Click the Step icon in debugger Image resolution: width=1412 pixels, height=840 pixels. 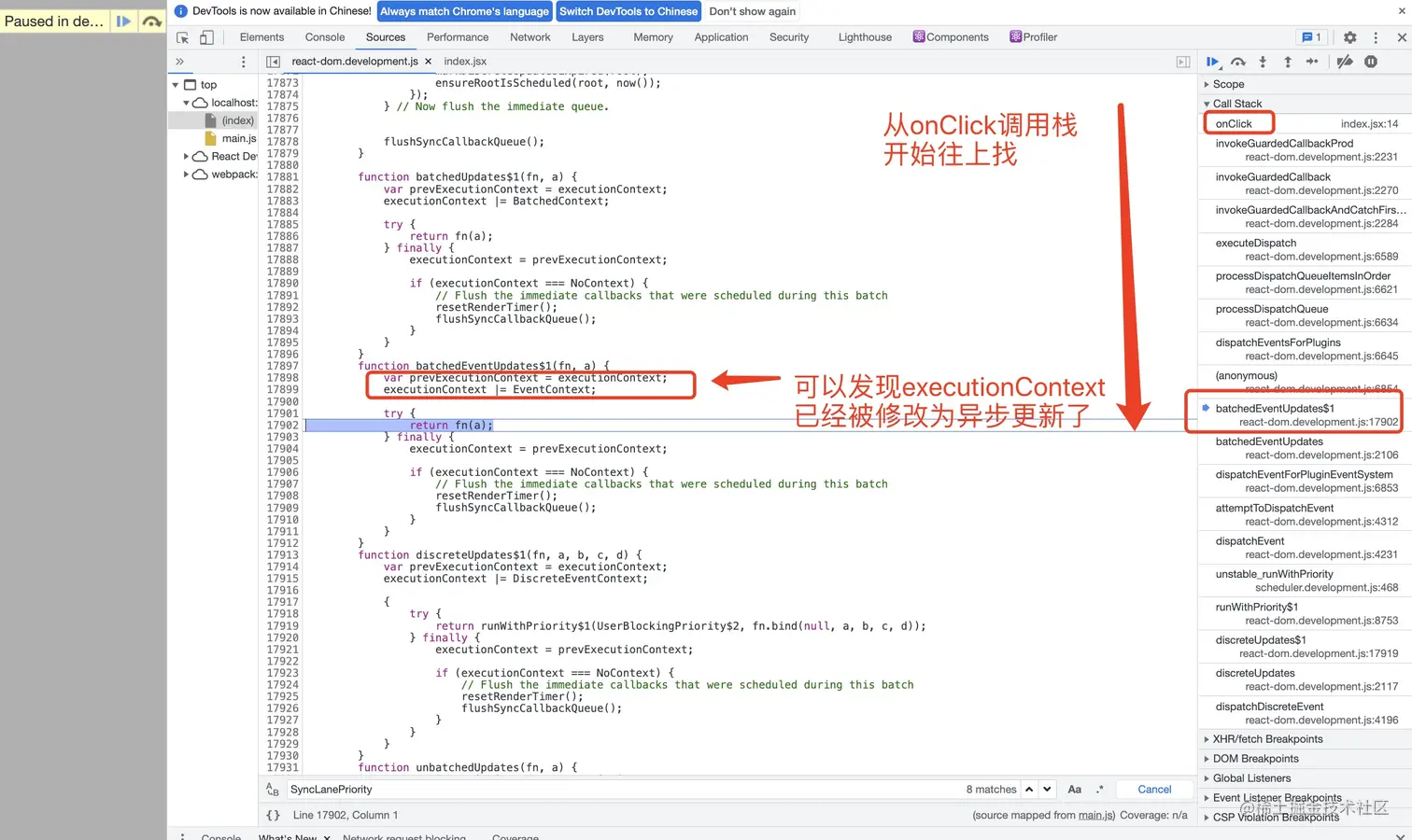[1312, 62]
